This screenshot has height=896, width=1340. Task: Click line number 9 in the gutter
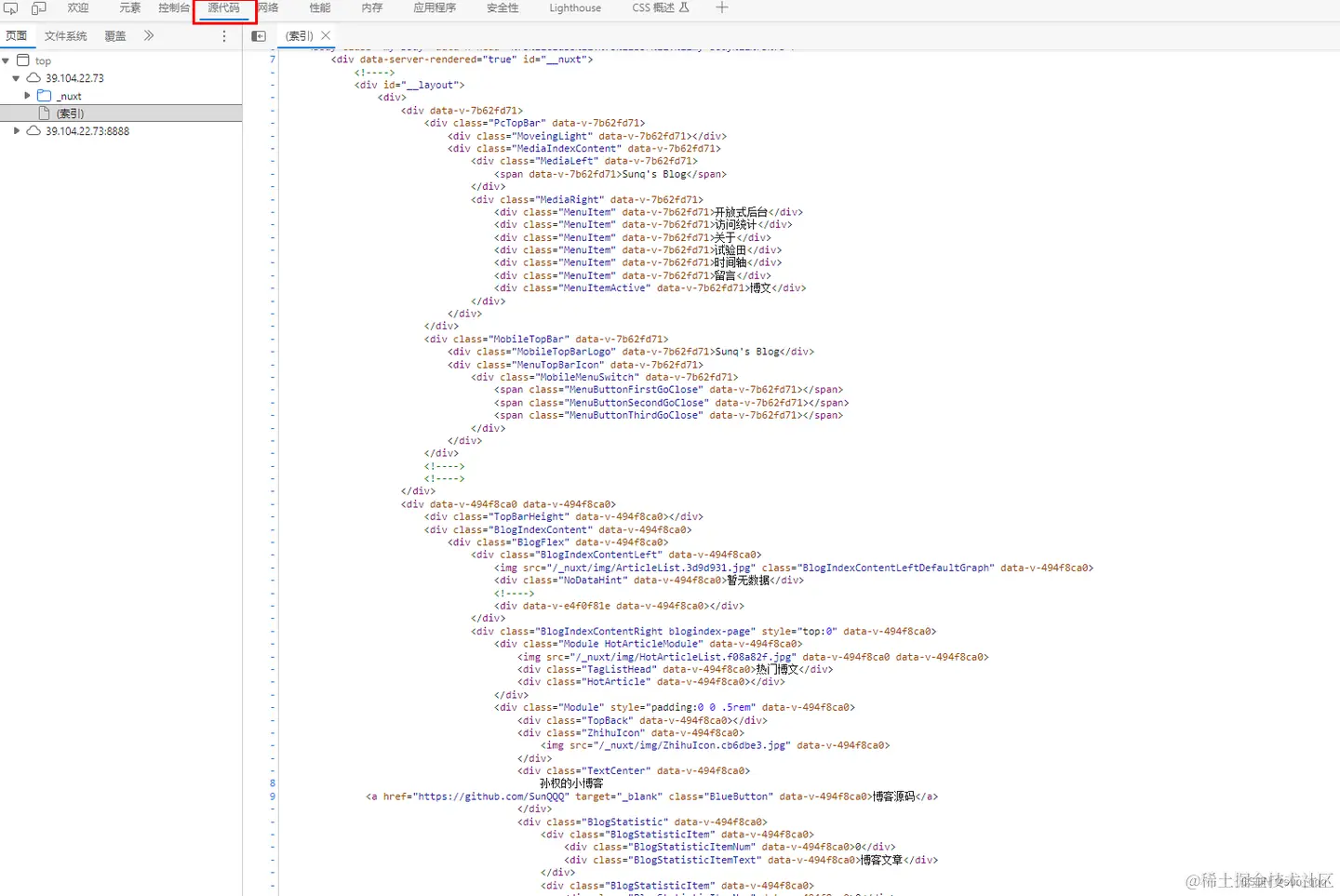point(273,796)
